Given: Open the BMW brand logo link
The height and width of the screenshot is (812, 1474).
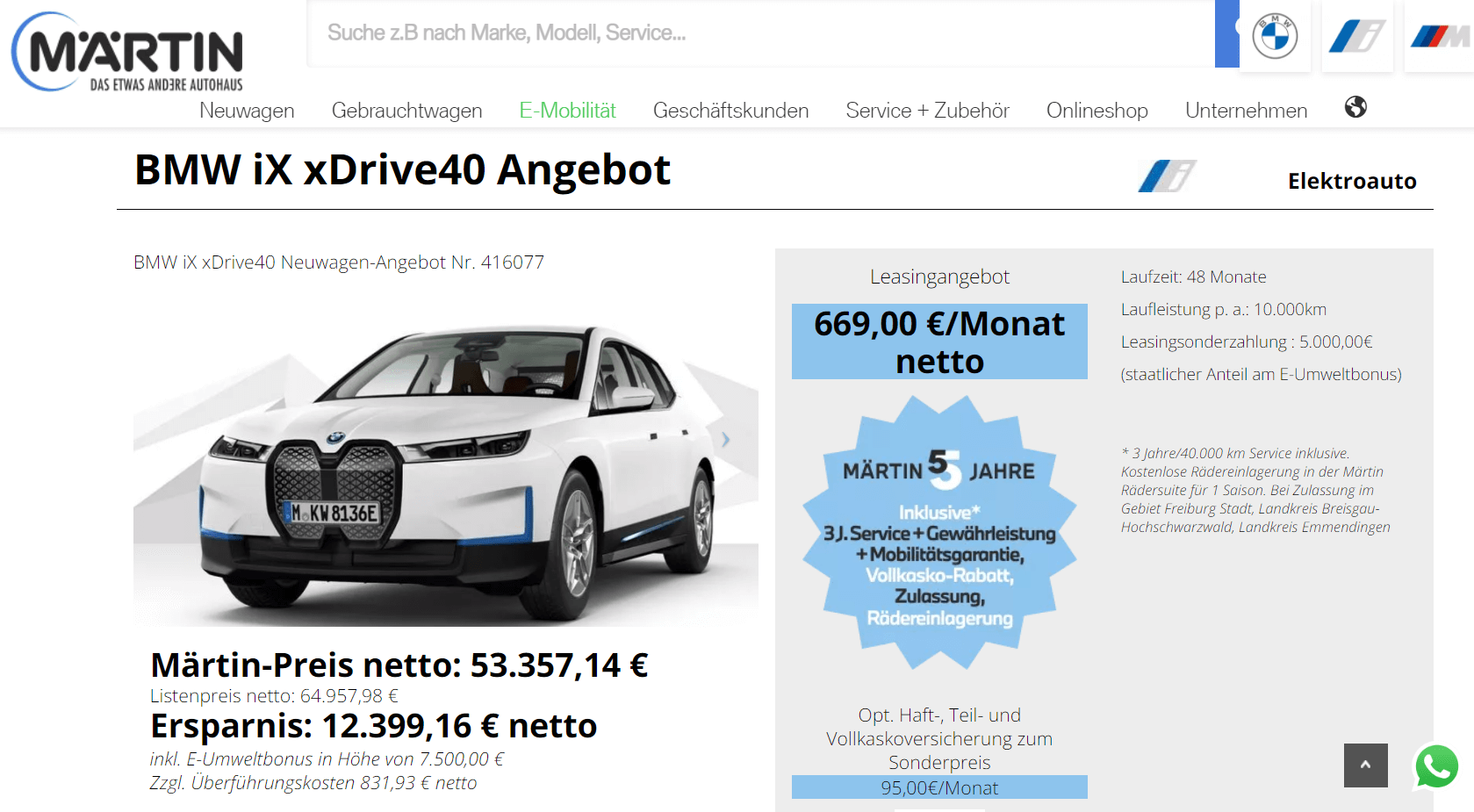Looking at the screenshot, I should [x=1275, y=36].
